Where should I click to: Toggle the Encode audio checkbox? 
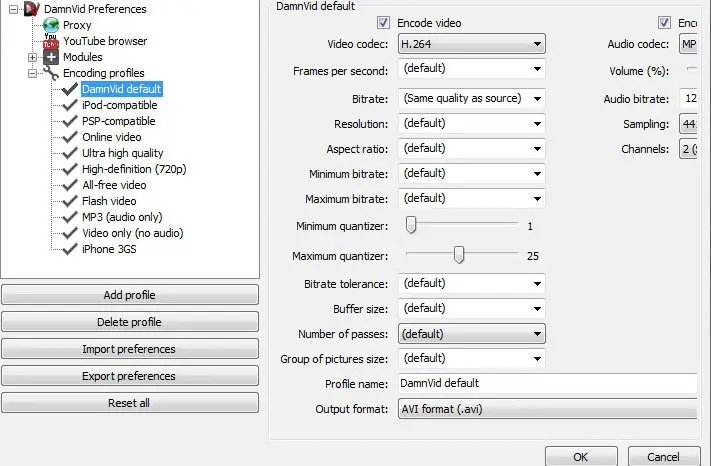pyautogui.click(x=664, y=23)
